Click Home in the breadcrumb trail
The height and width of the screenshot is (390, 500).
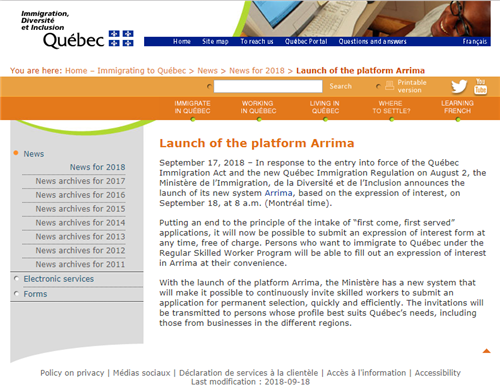click(x=76, y=71)
